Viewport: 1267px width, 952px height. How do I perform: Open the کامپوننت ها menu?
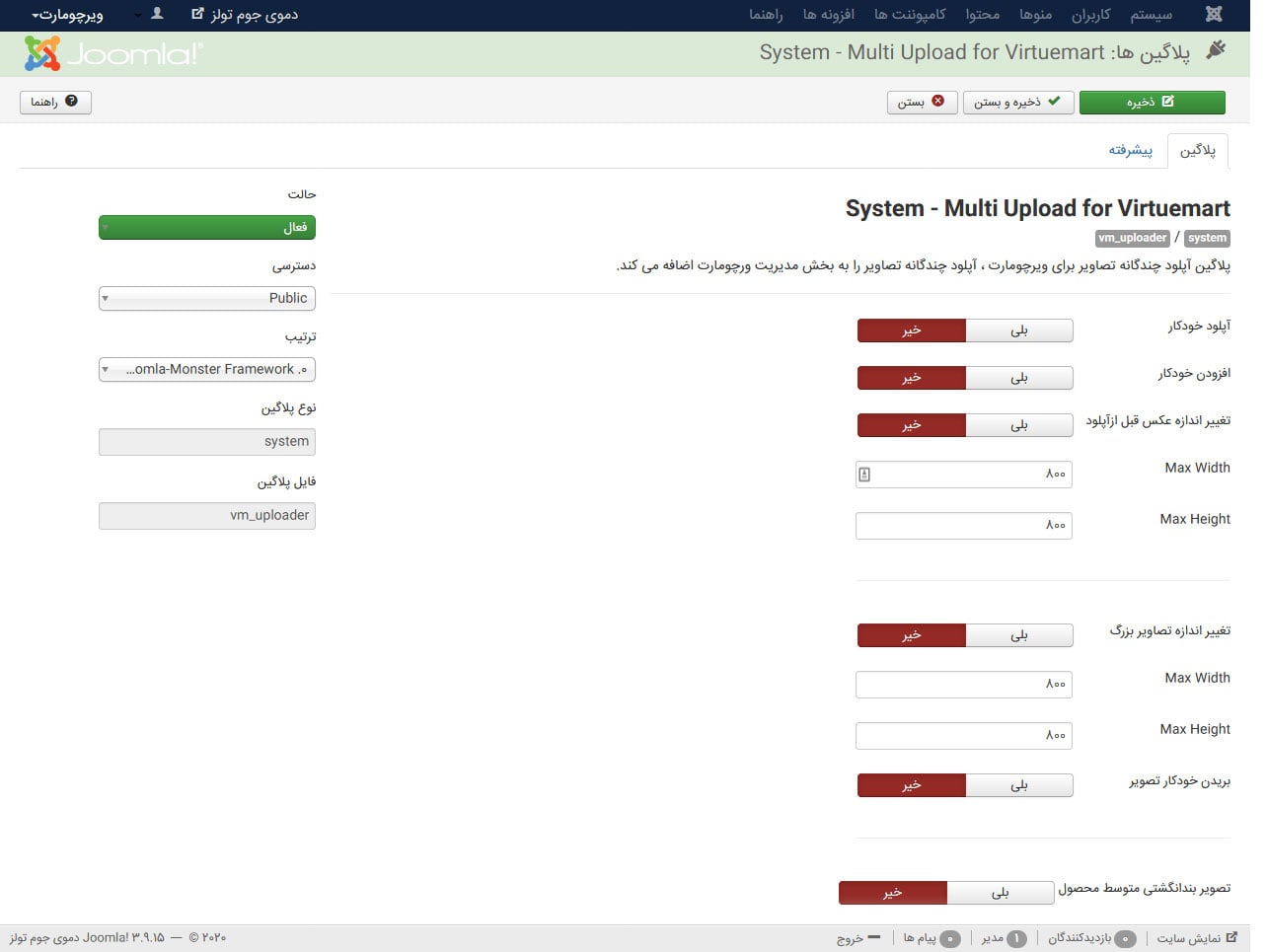(x=909, y=15)
